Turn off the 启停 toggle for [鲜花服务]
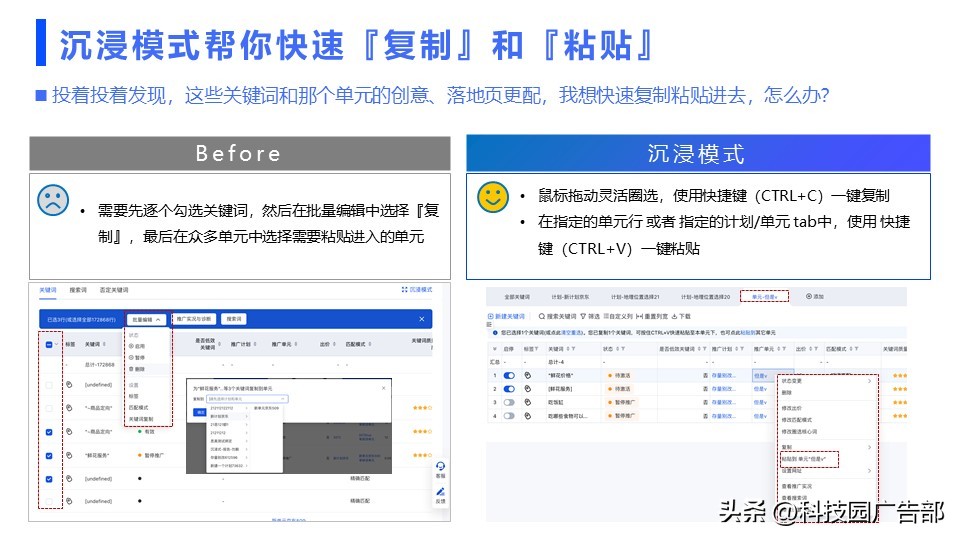960x540 pixels. click(x=509, y=389)
